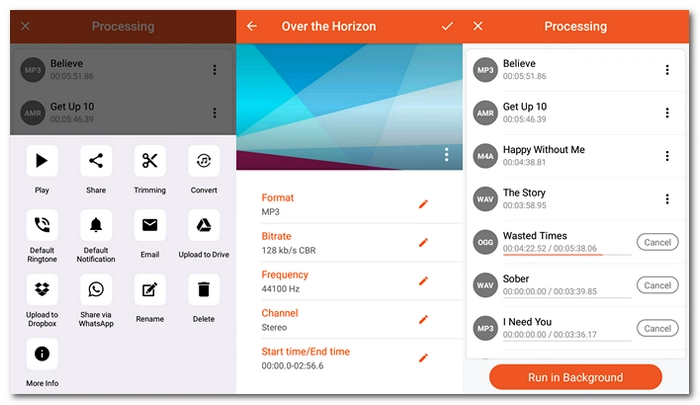Tap the Play icon in action sheet
The height and width of the screenshot is (405, 700).
42,161
